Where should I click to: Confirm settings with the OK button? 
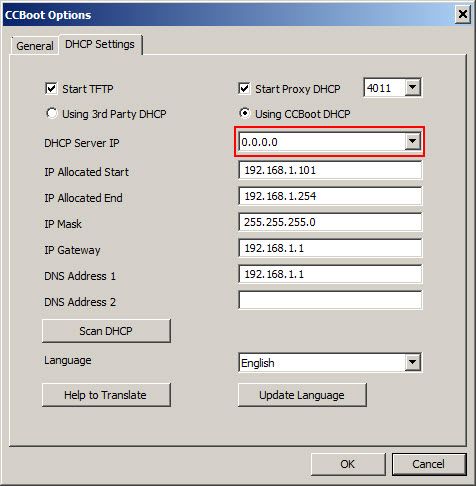pyautogui.click(x=348, y=464)
